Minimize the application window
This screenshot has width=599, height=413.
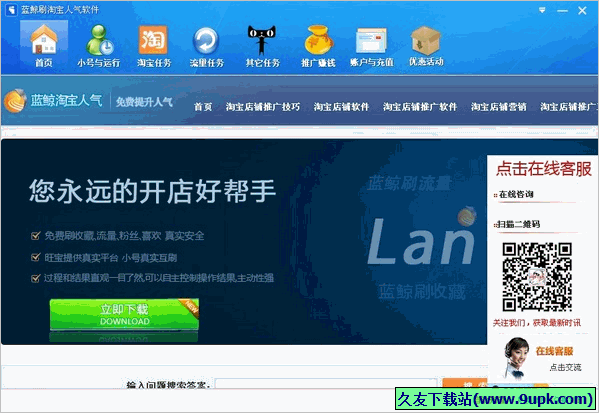tap(562, 11)
